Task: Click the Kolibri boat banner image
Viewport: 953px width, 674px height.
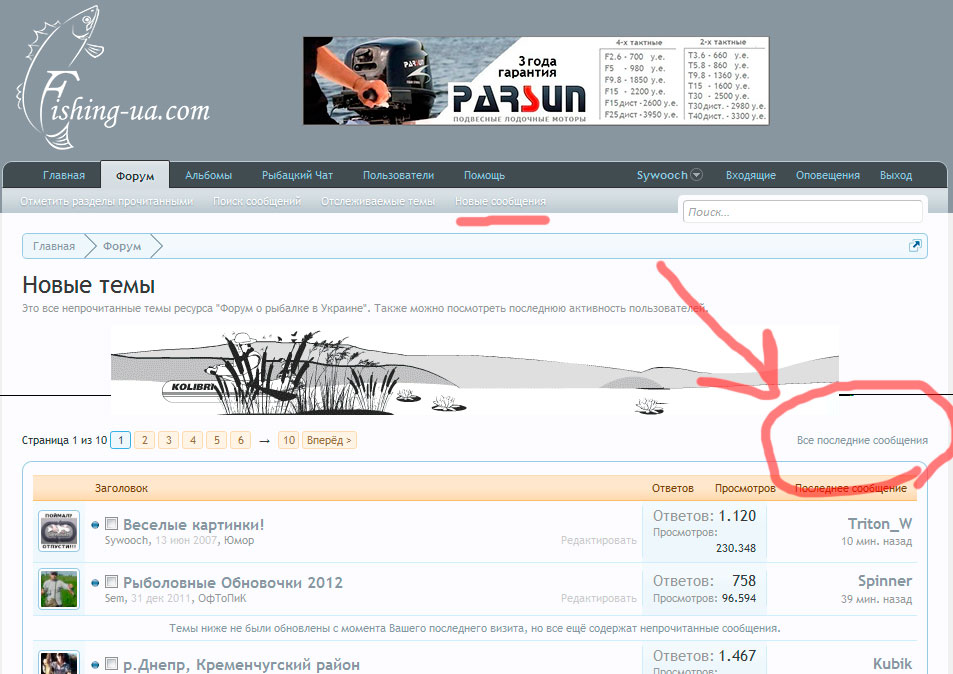Action: pyautogui.click(x=474, y=371)
